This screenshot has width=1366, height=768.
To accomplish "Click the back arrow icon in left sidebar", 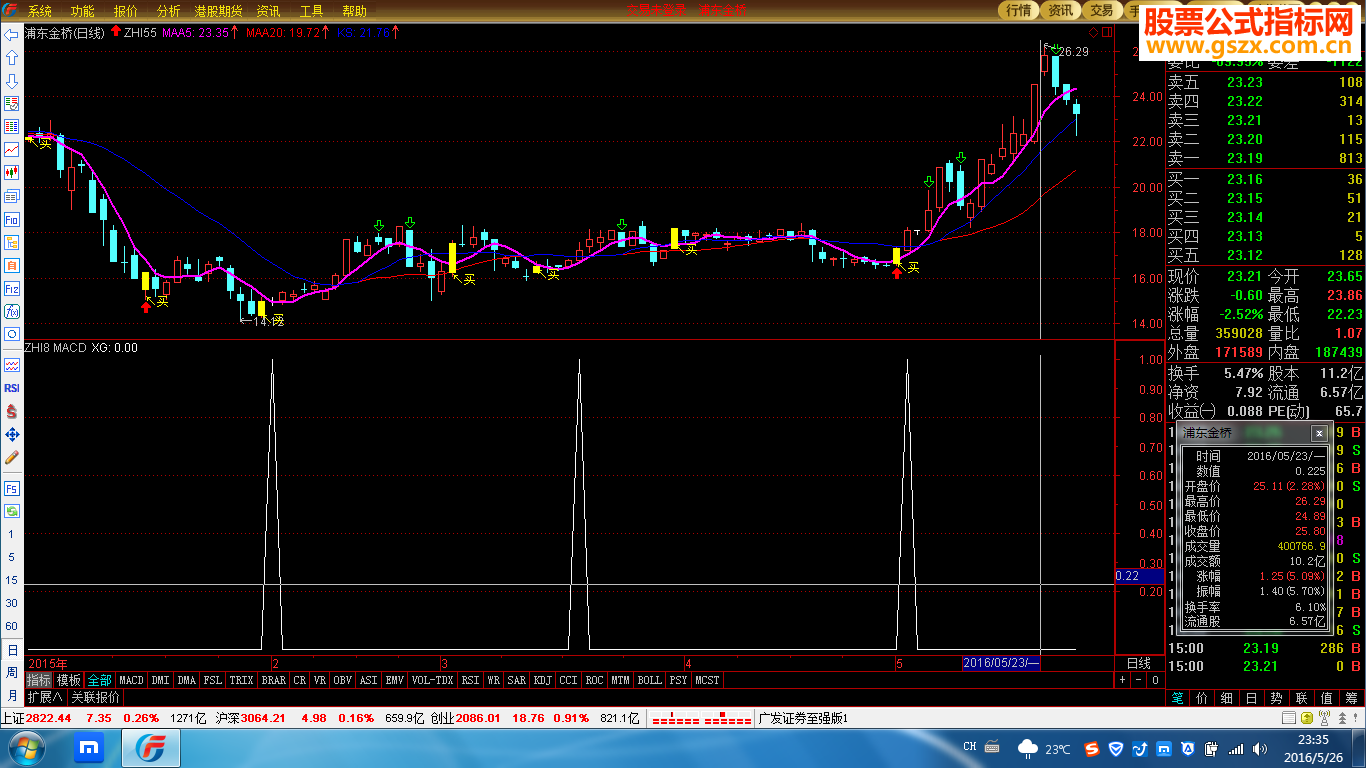I will (12, 35).
